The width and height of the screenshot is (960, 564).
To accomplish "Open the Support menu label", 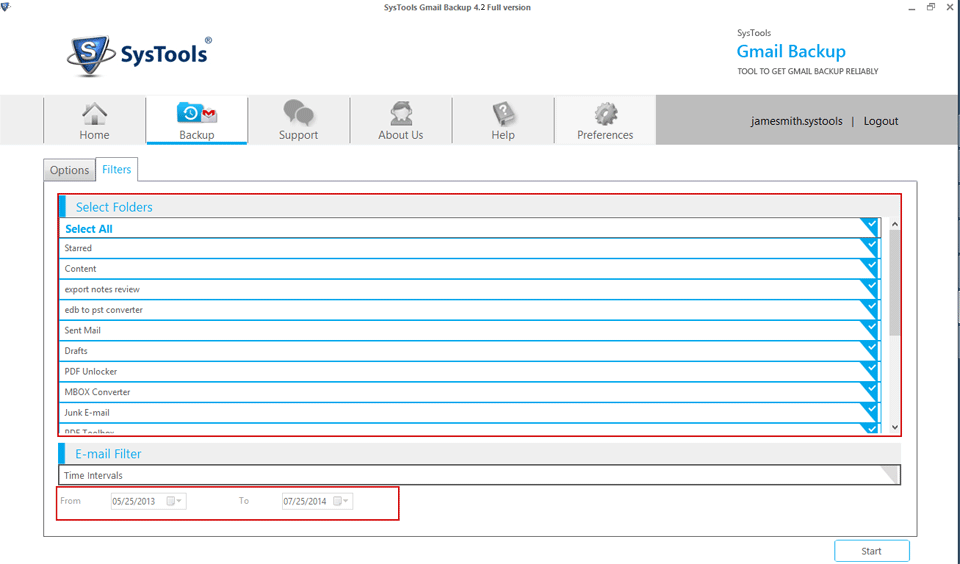I will coord(298,135).
